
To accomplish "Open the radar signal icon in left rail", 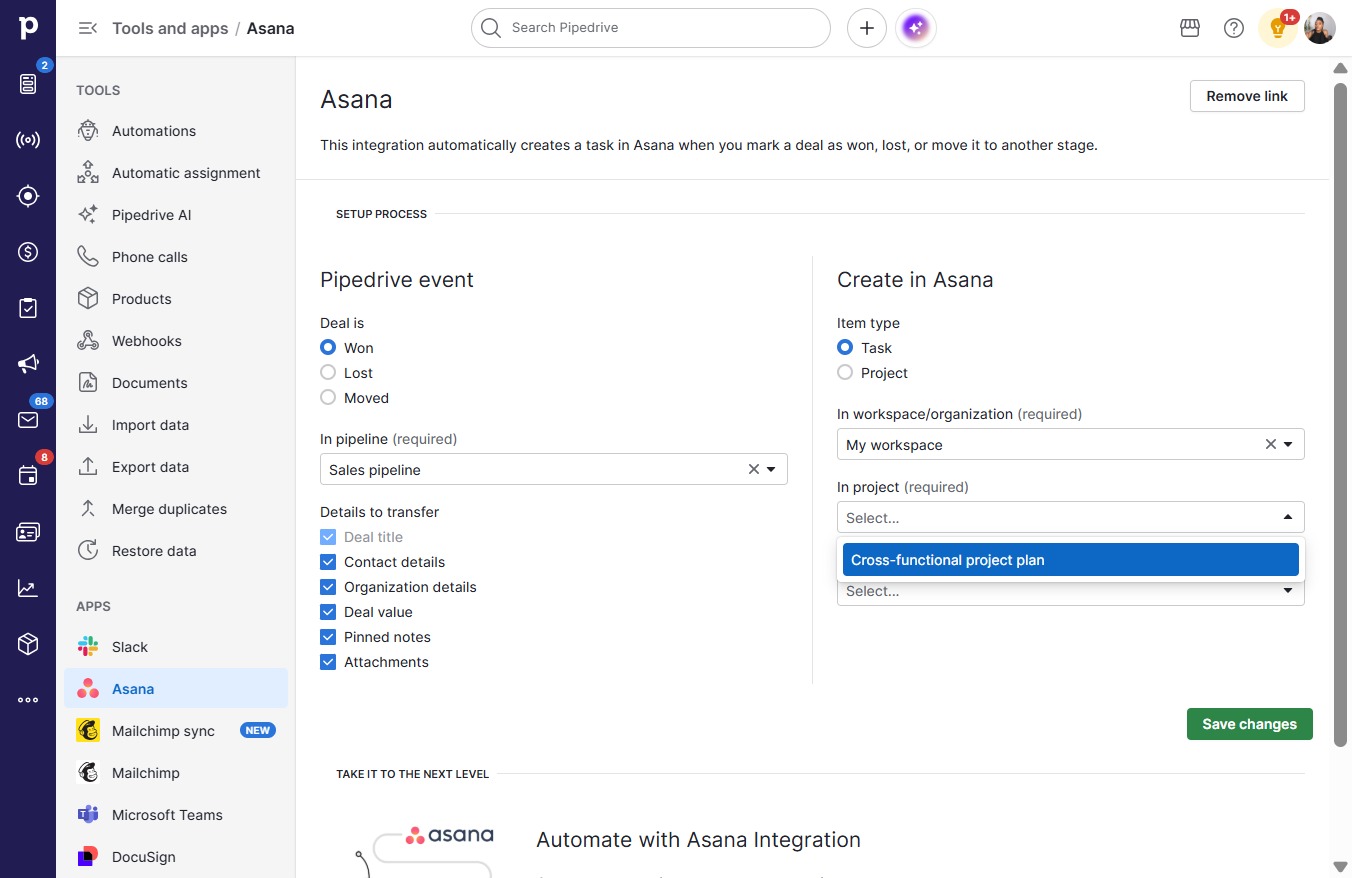I will pos(28,140).
